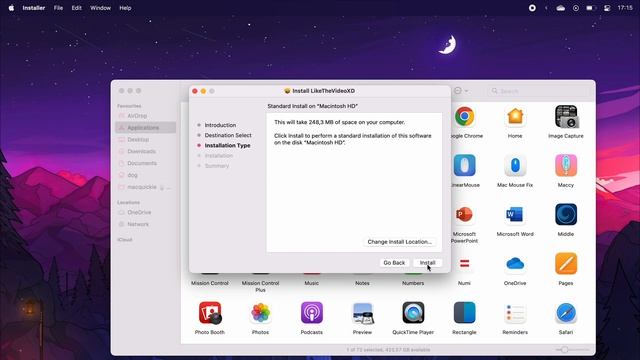Select the Photos app icon
Screen dimensions: 640x360
point(260,313)
